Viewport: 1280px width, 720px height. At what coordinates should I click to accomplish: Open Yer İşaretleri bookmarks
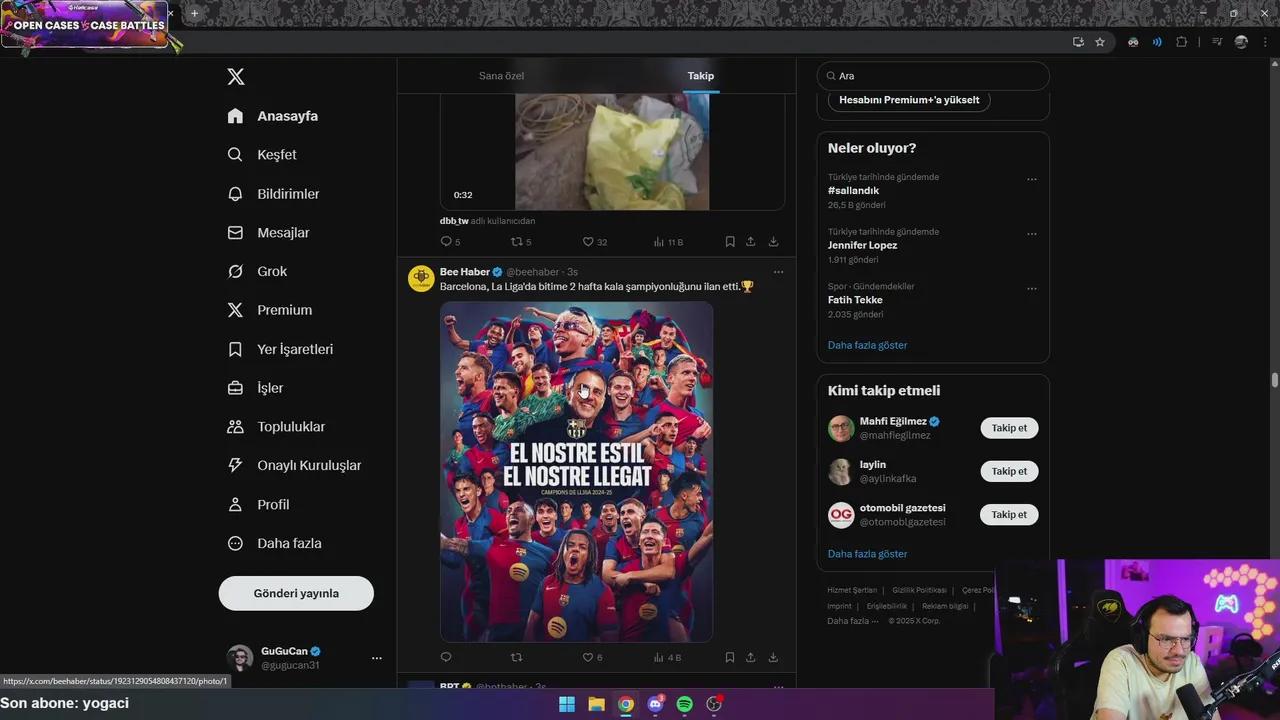point(280,349)
